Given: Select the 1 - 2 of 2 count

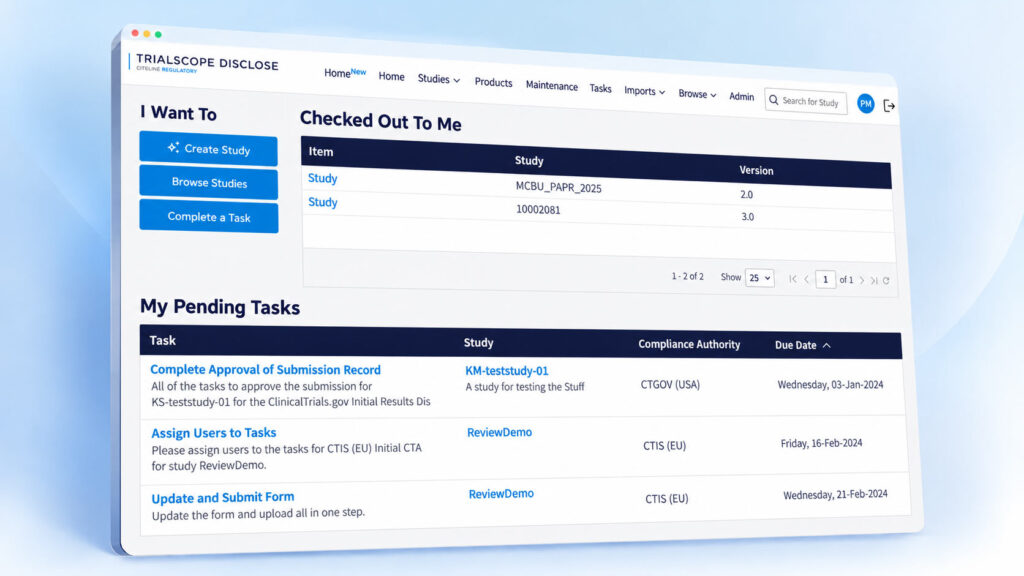Looking at the screenshot, I should click(688, 276).
